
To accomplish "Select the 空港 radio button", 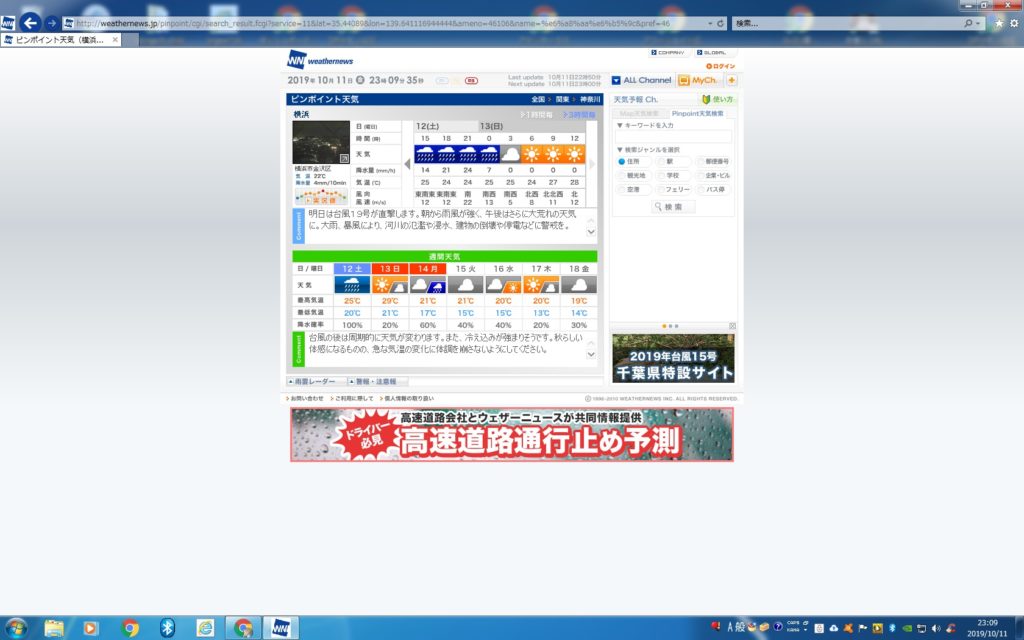I will [621, 189].
